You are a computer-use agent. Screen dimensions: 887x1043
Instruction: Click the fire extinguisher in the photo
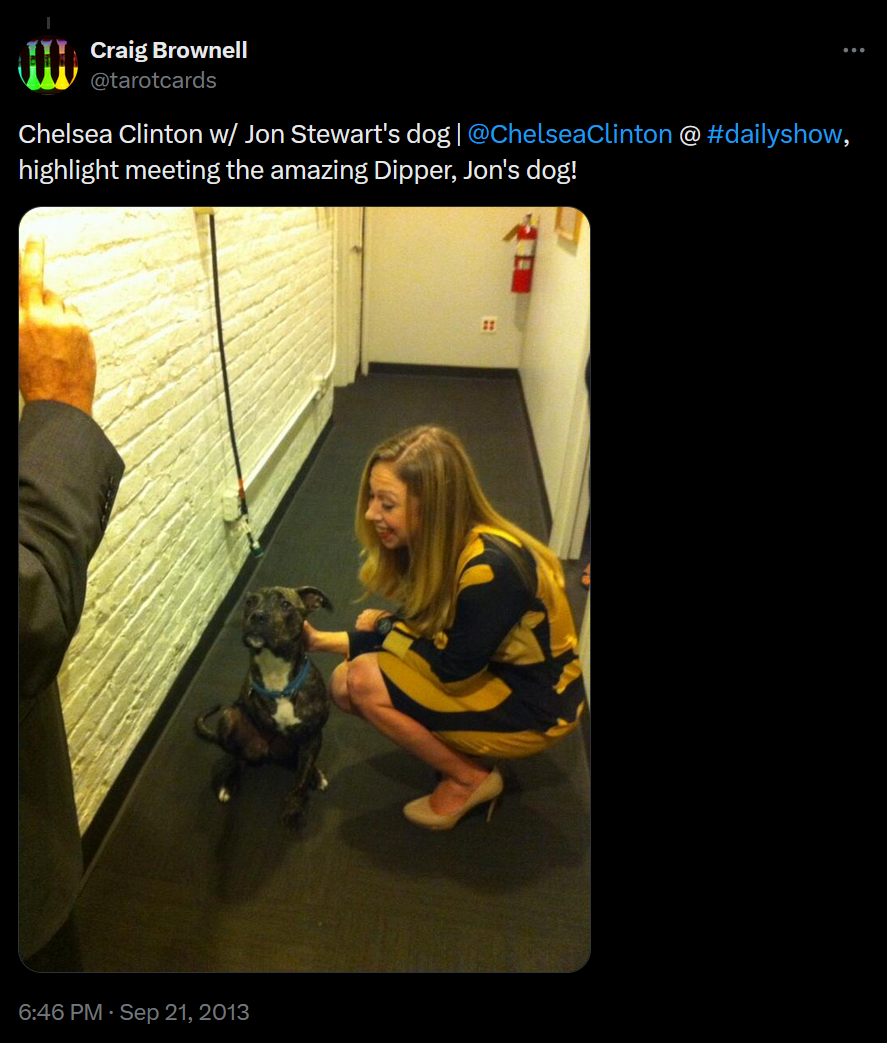[x=524, y=253]
